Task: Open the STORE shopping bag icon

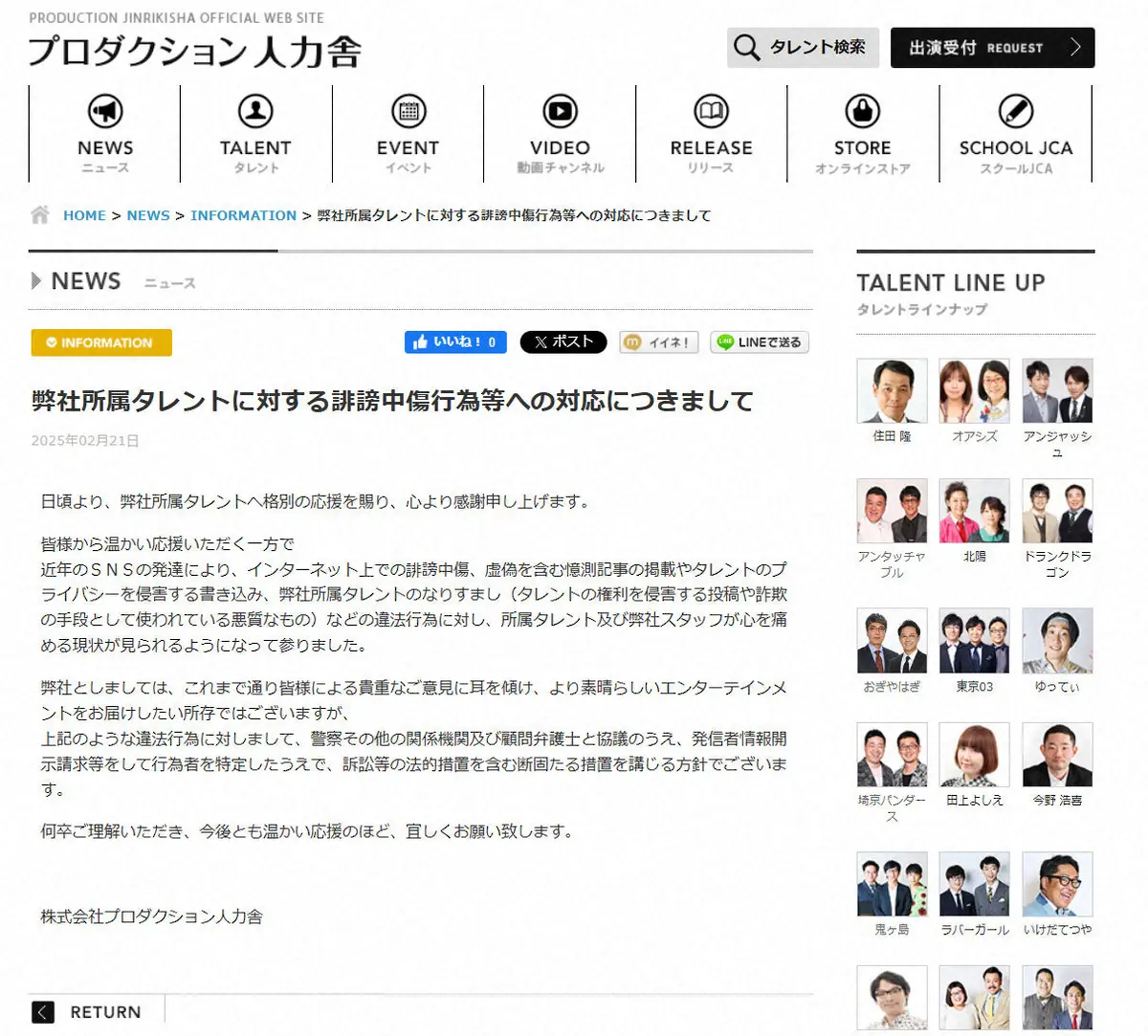Action: [x=862, y=112]
